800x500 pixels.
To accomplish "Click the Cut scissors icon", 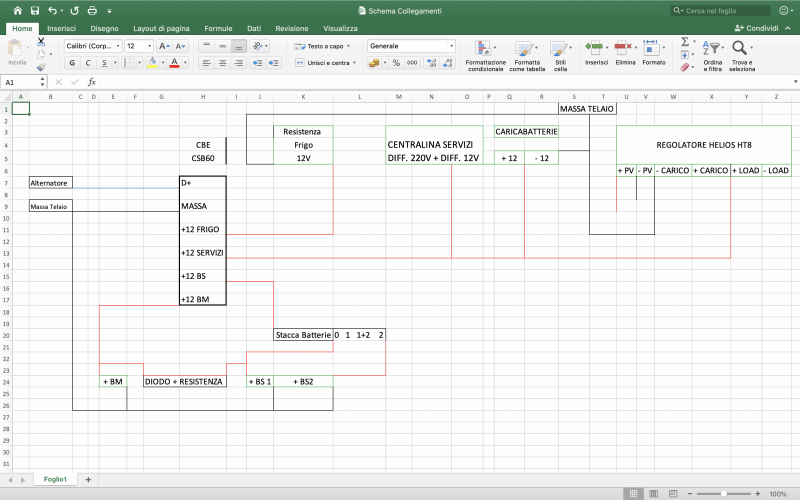I will coord(41,42).
